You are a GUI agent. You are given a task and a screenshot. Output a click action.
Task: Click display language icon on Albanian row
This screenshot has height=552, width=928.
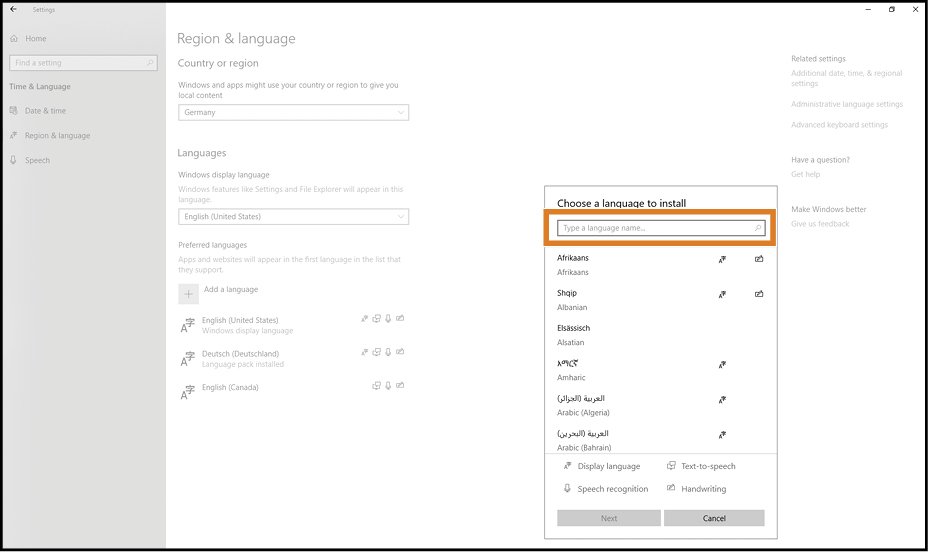coord(722,294)
